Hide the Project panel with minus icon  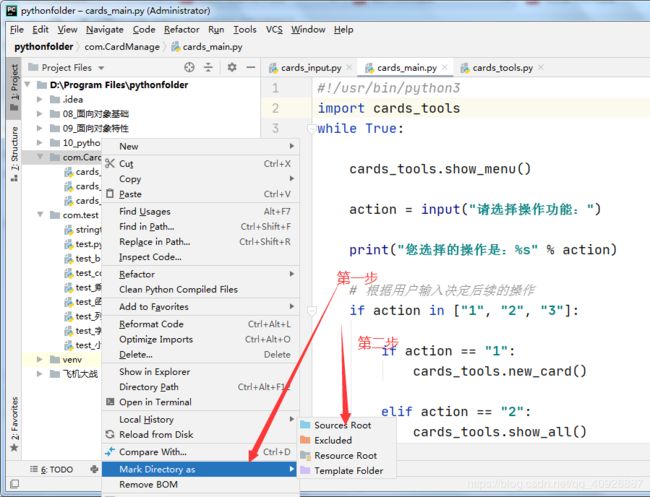click(x=250, y=67)
